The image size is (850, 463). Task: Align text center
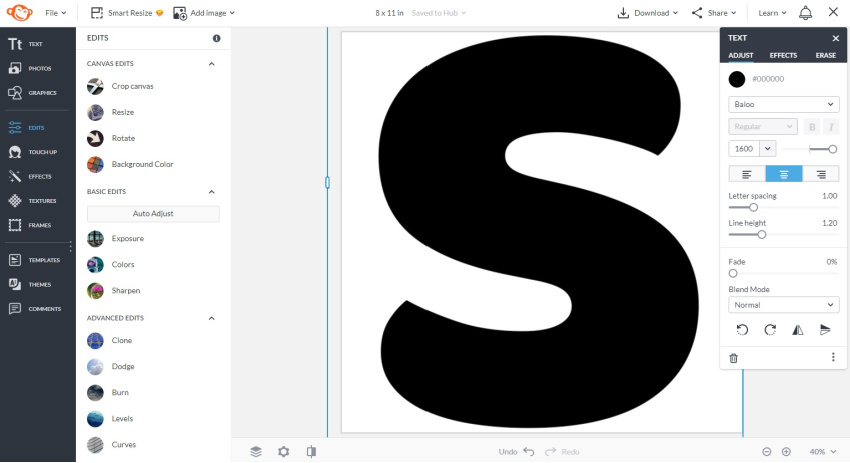pos(784,174)
